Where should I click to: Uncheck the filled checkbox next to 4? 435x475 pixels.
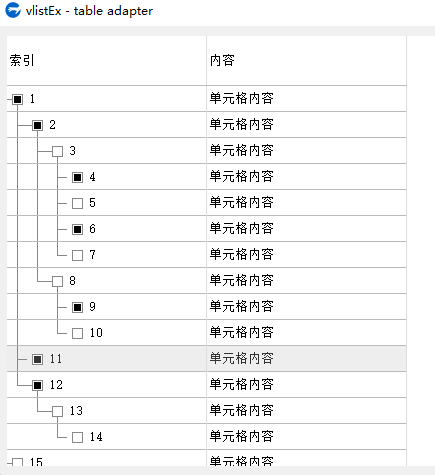click(78, 177)
